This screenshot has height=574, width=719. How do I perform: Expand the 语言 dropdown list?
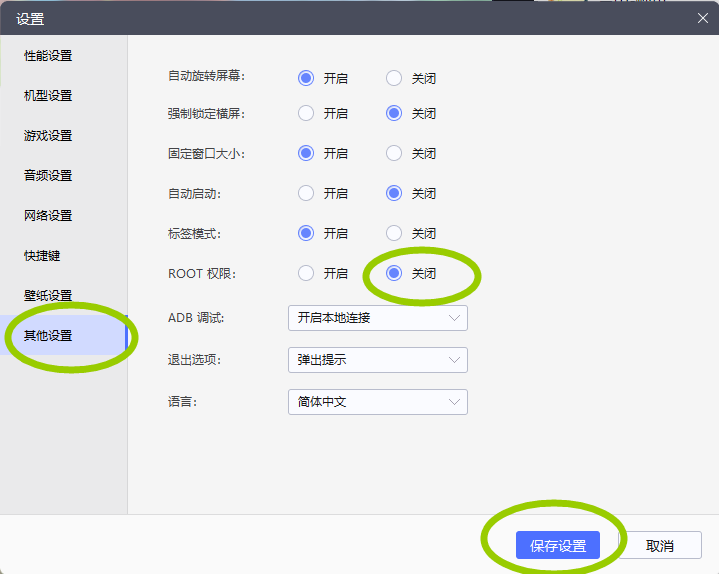point(377,402)
